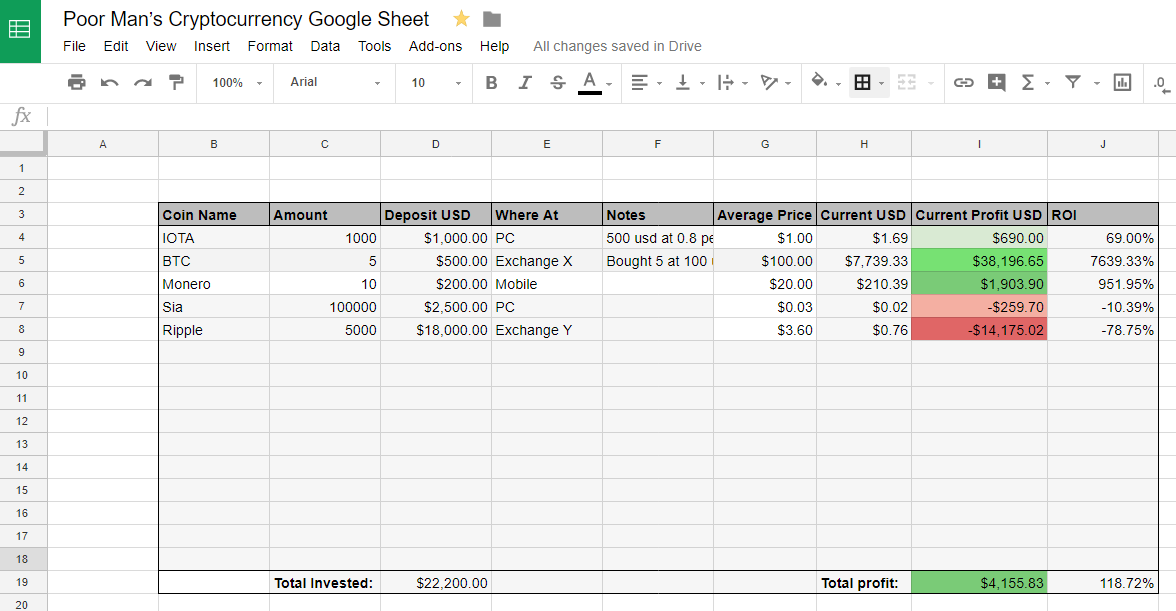Screen dimensions: 1176x611
Task: Click the Merge cells icon
Action: [907, 82]
